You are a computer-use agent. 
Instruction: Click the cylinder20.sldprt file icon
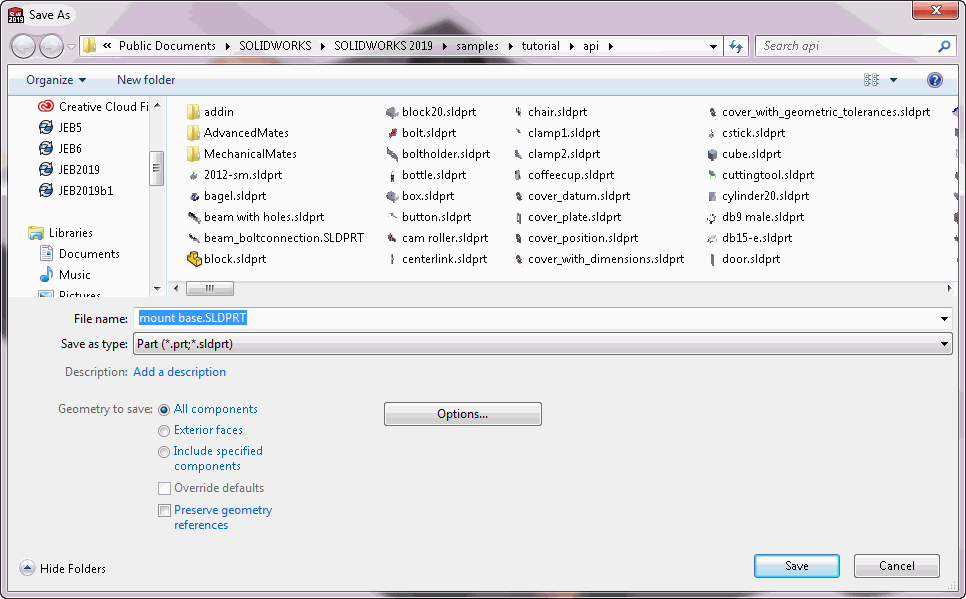(x=712, y=196)
